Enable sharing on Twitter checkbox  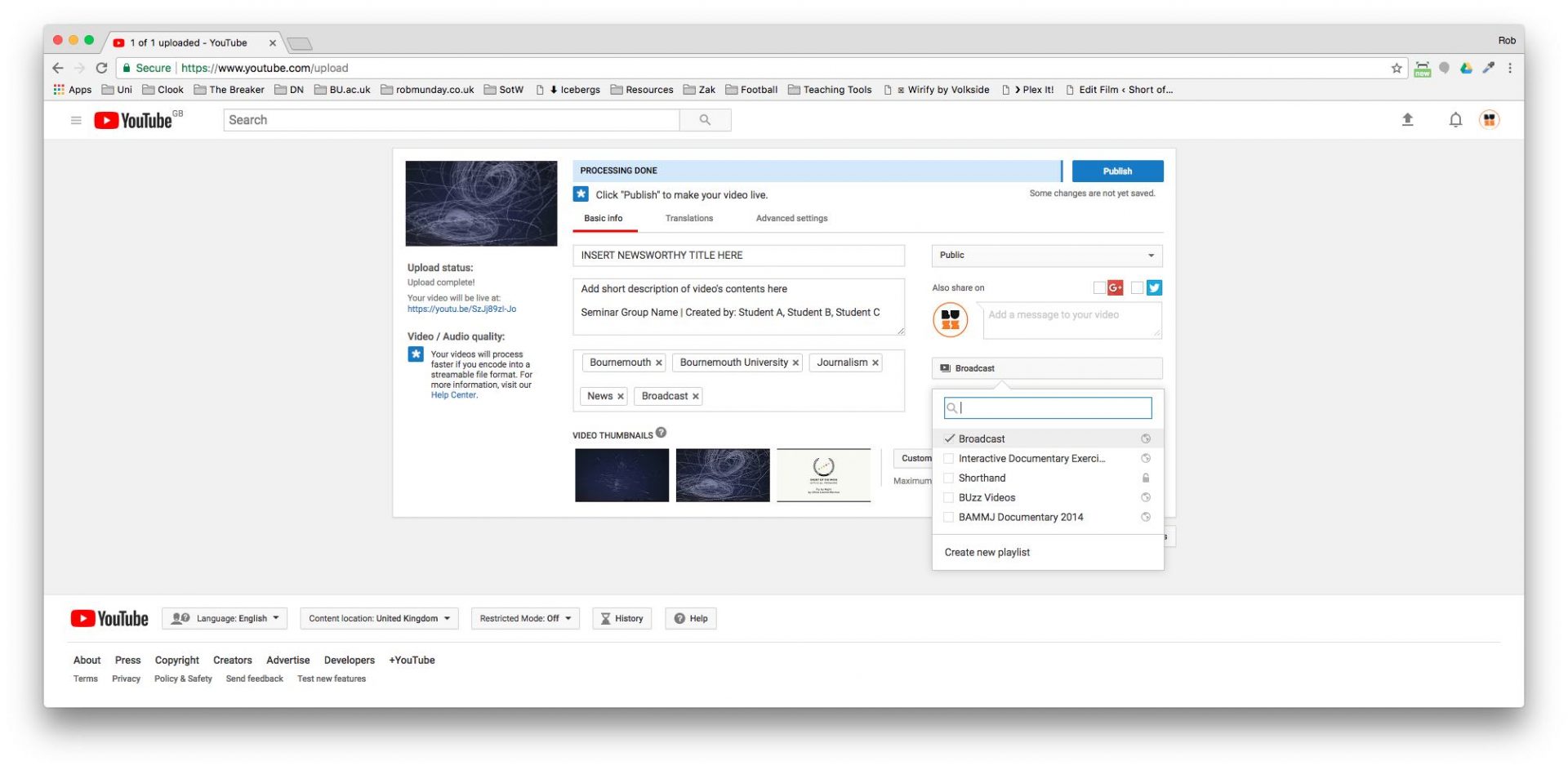[1137, 287]
